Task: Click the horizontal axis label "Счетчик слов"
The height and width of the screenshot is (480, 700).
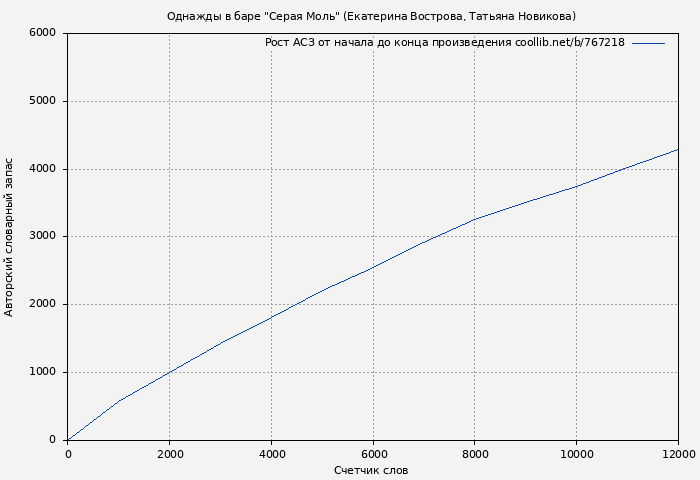Action: coord(371,470)
